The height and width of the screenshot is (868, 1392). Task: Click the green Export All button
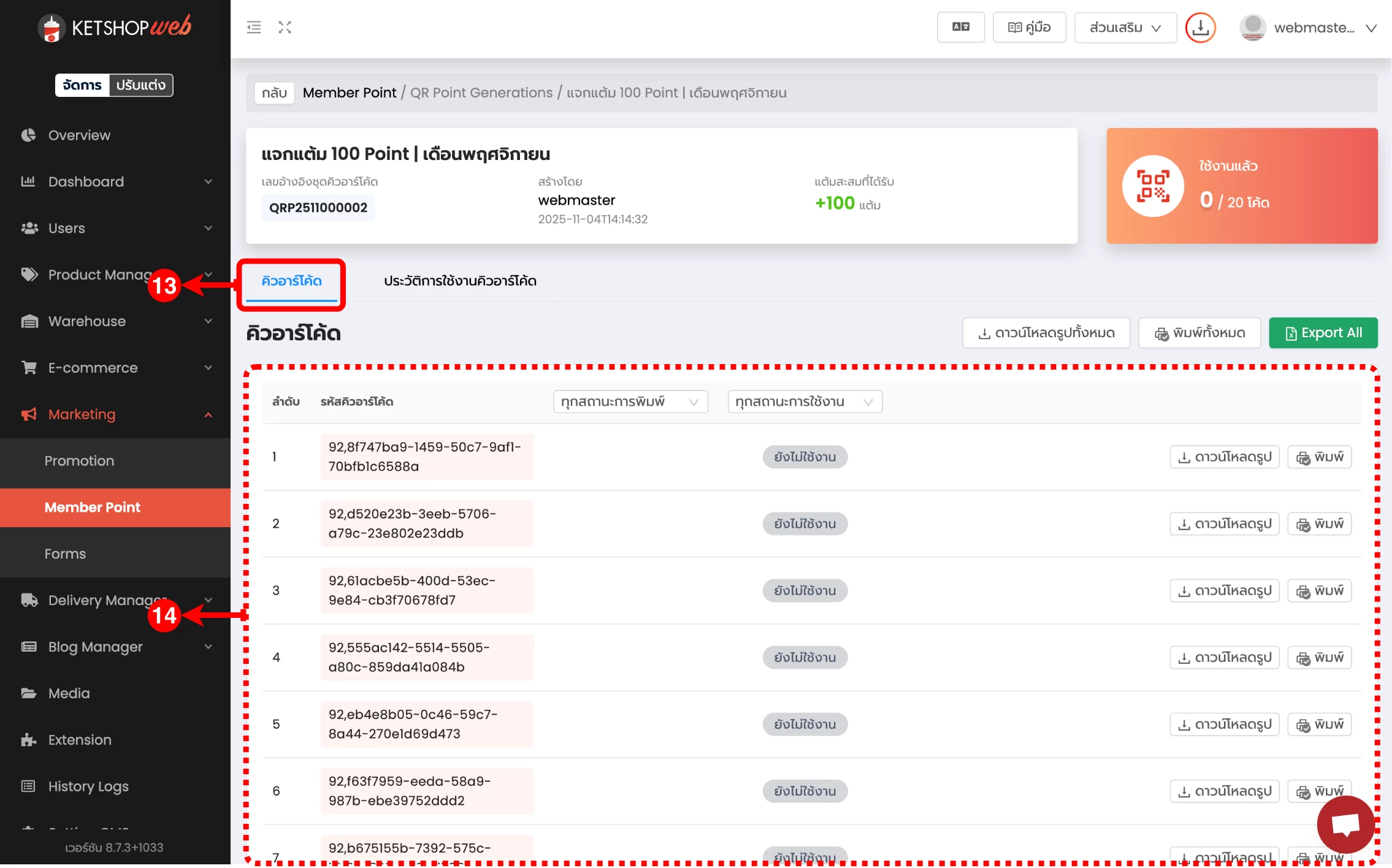pyautogui.click(x=1323, y=333)
